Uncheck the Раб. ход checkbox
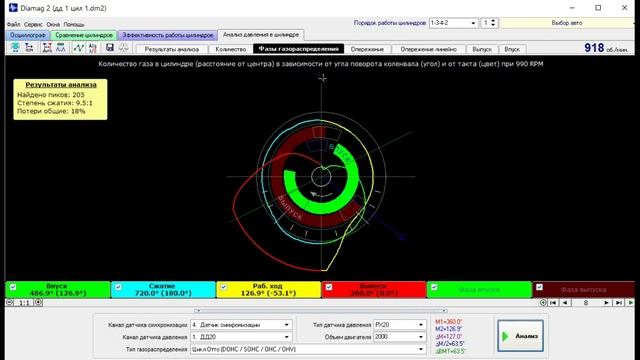The height and width of the screenshot is (360, 640). [x=224, y=287]
